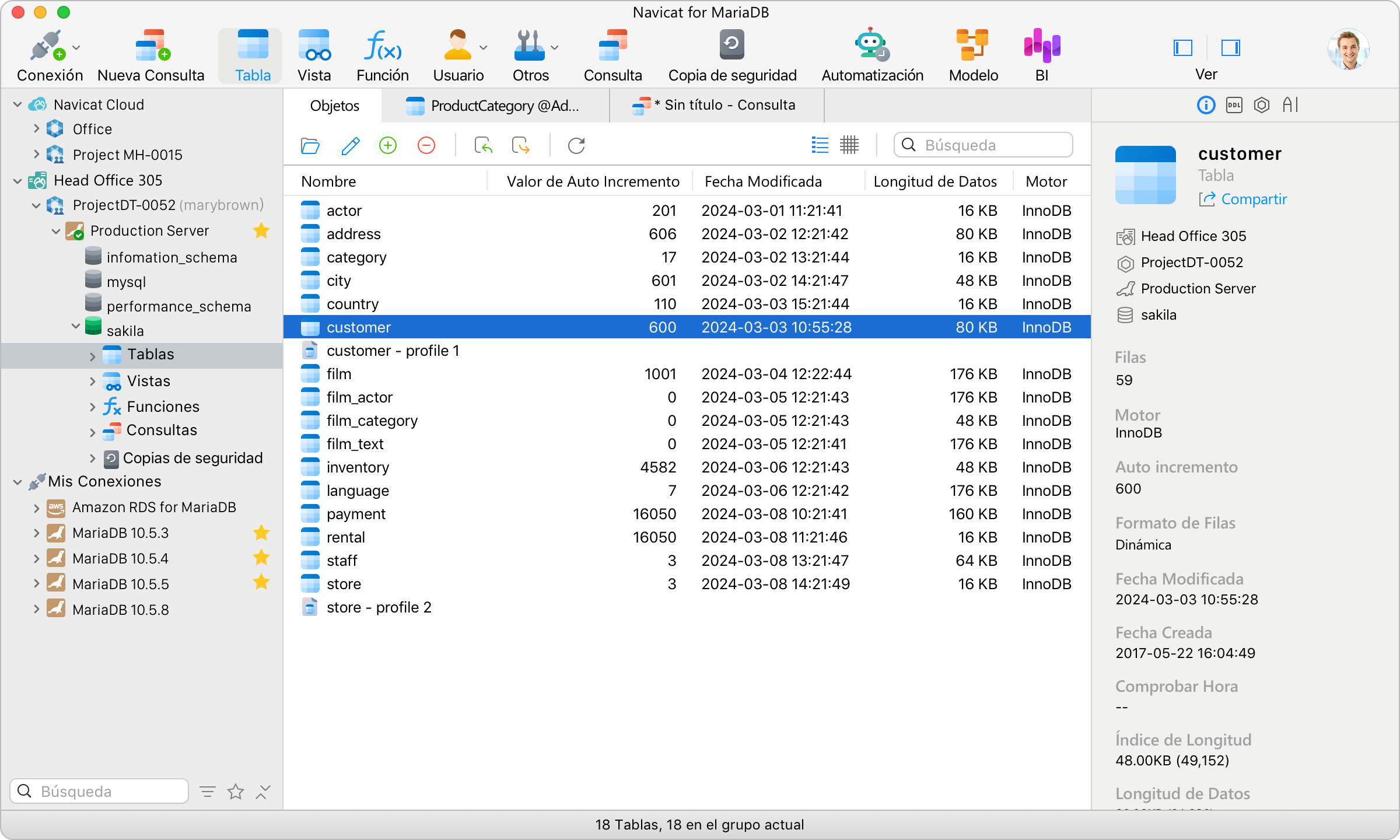Show the general info pane icon
The image size is (1400, 840).
click(1206, 105)
